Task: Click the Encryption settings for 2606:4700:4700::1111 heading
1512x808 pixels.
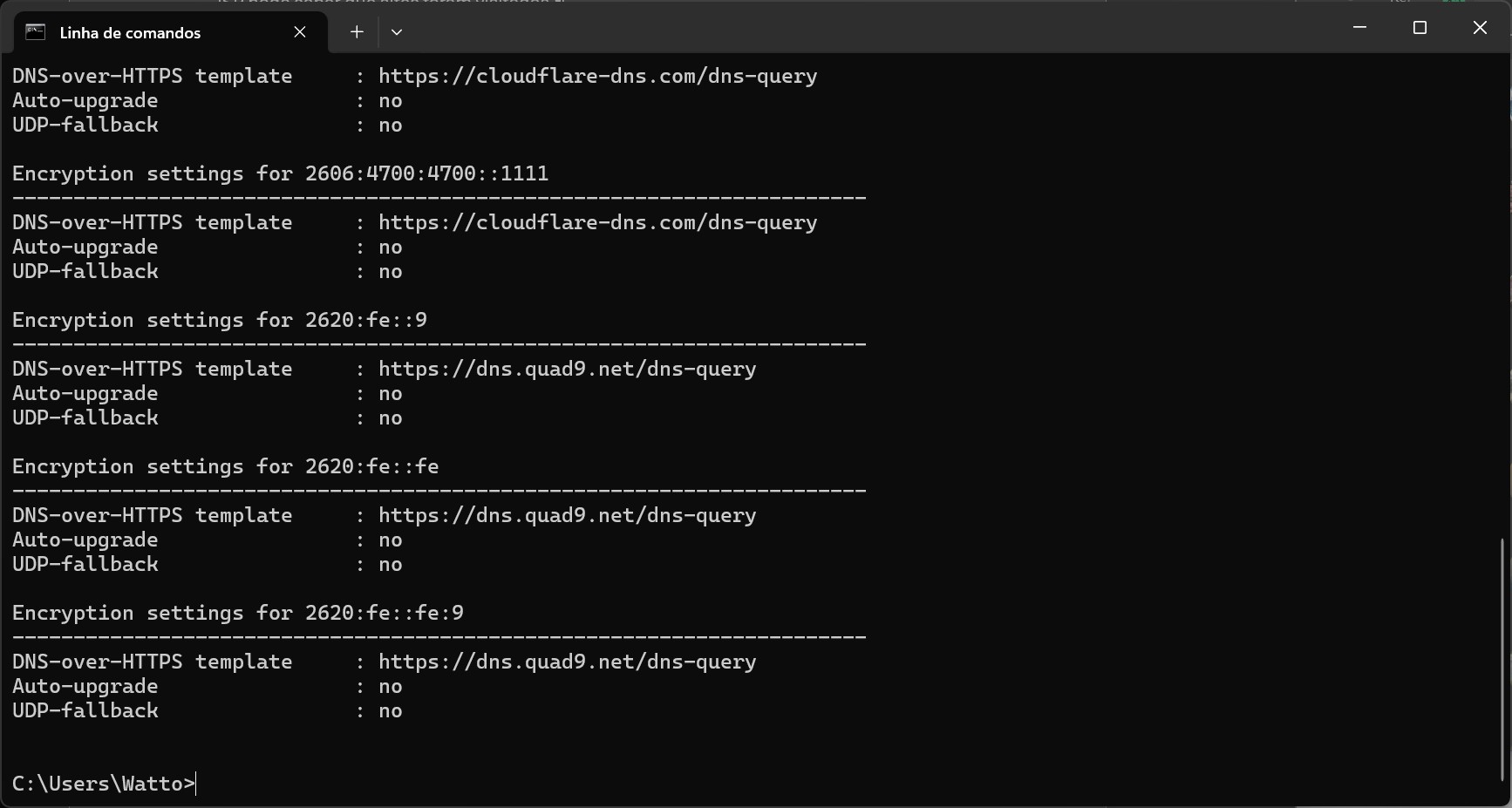Action: [x=280, y=173]
